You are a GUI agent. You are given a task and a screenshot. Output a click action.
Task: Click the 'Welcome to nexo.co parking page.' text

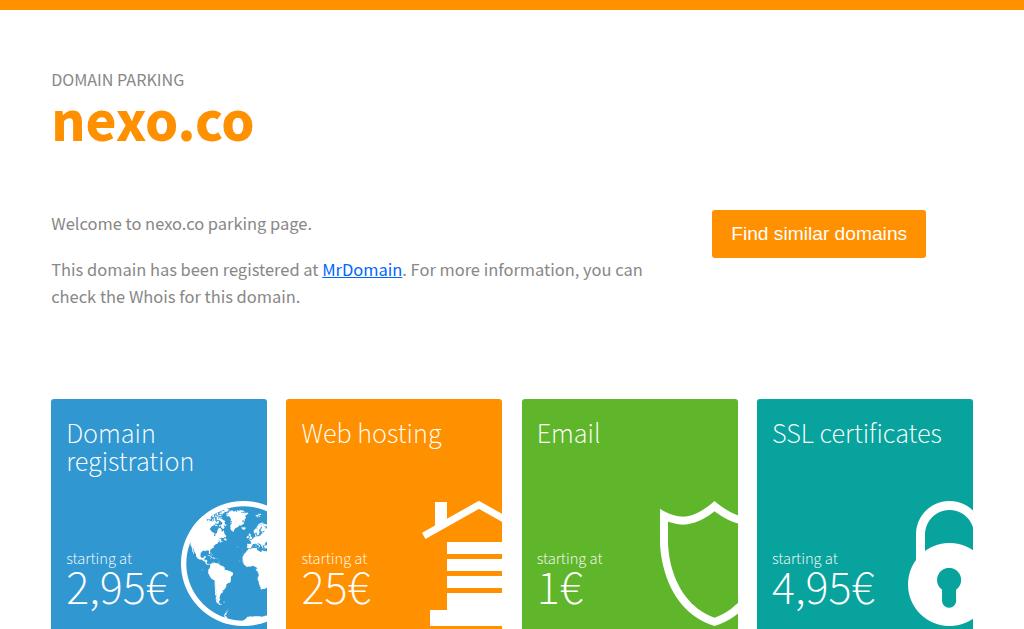[182, 224]
